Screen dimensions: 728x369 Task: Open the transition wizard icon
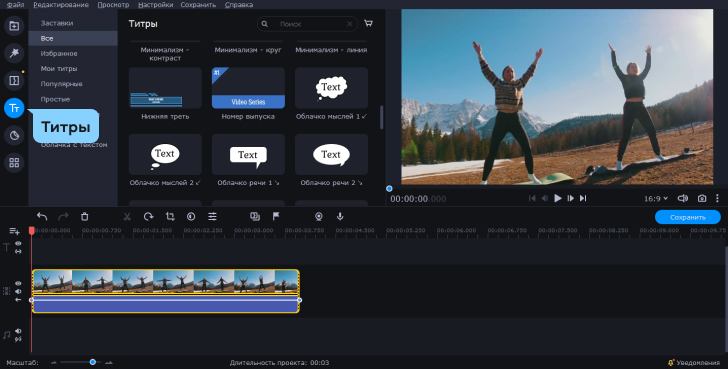coord(255,216)
